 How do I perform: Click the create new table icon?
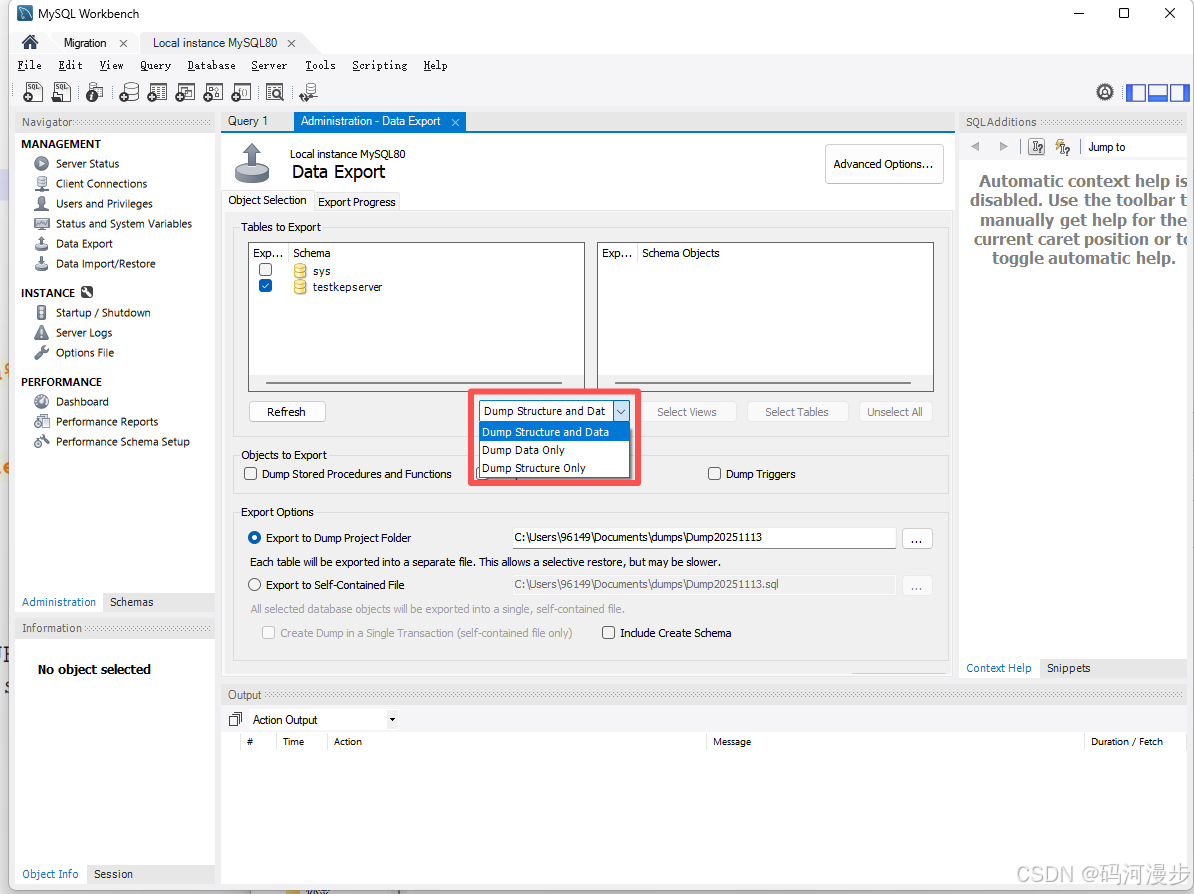tap(158, 92)
